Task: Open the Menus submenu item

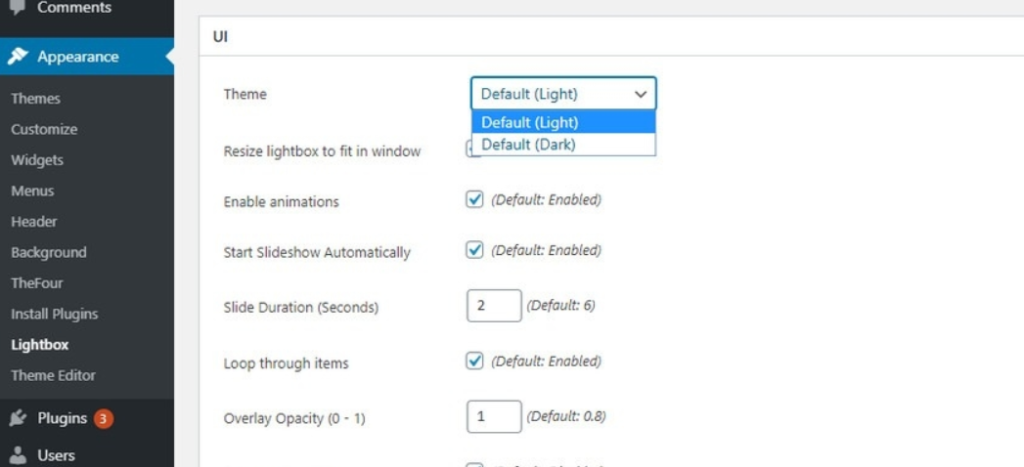Action: [33, 191]
